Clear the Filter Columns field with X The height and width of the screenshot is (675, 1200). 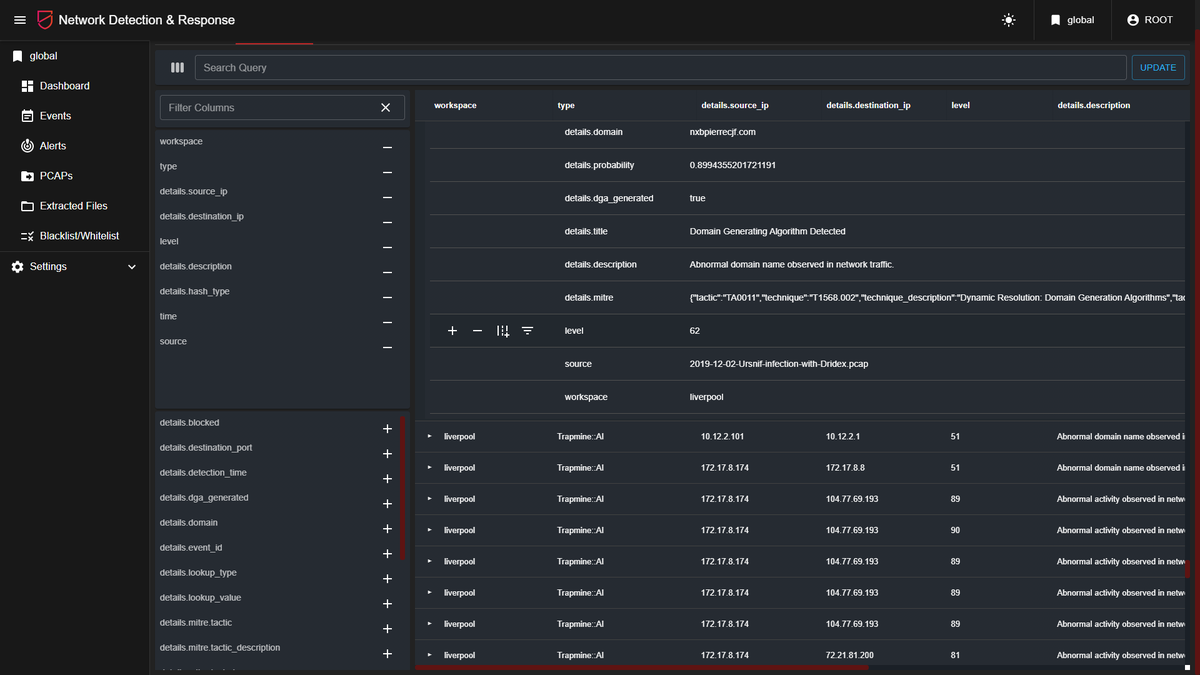click(x=386, y=108)
